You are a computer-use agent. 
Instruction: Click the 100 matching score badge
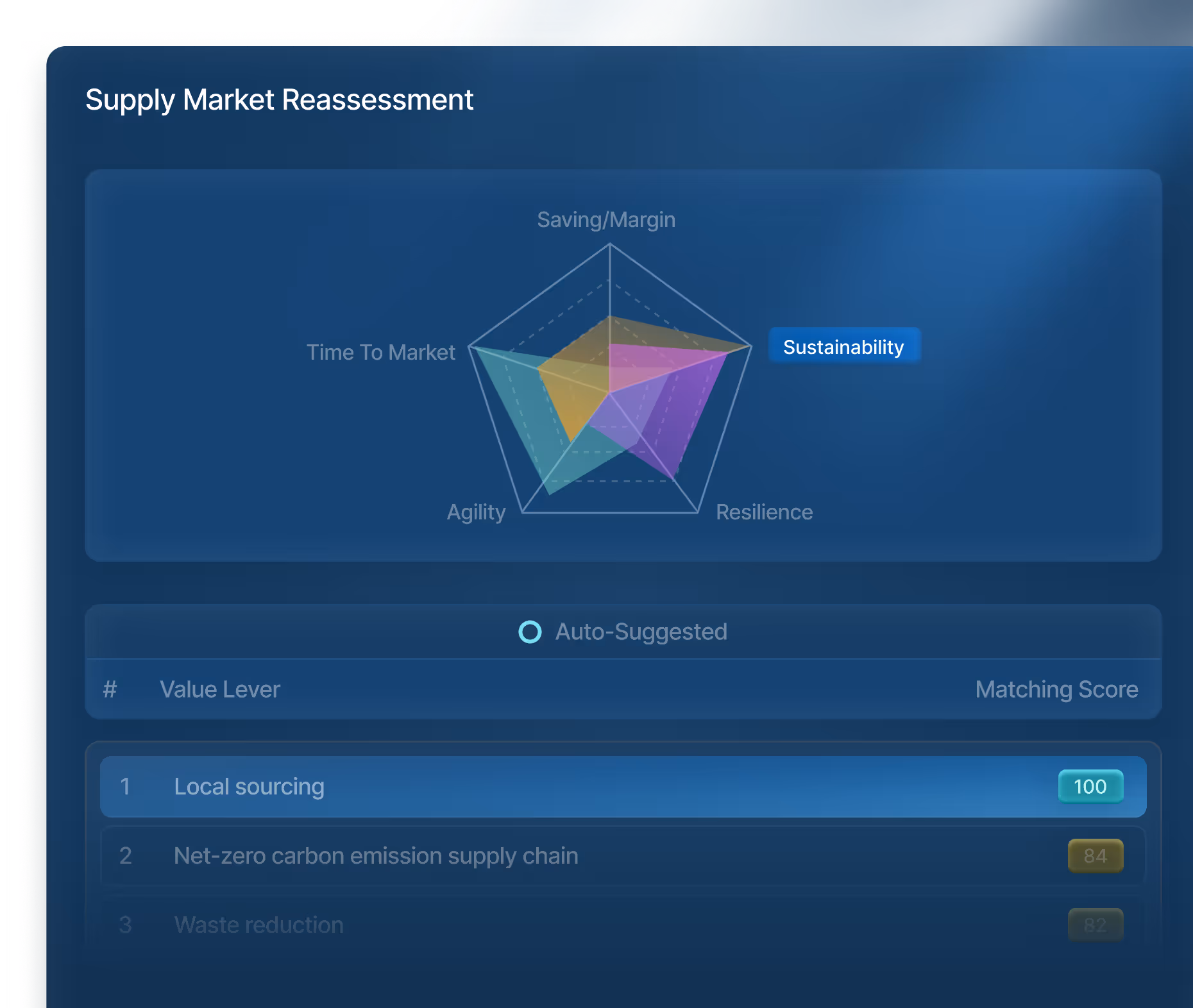(x=1090, y=787)
